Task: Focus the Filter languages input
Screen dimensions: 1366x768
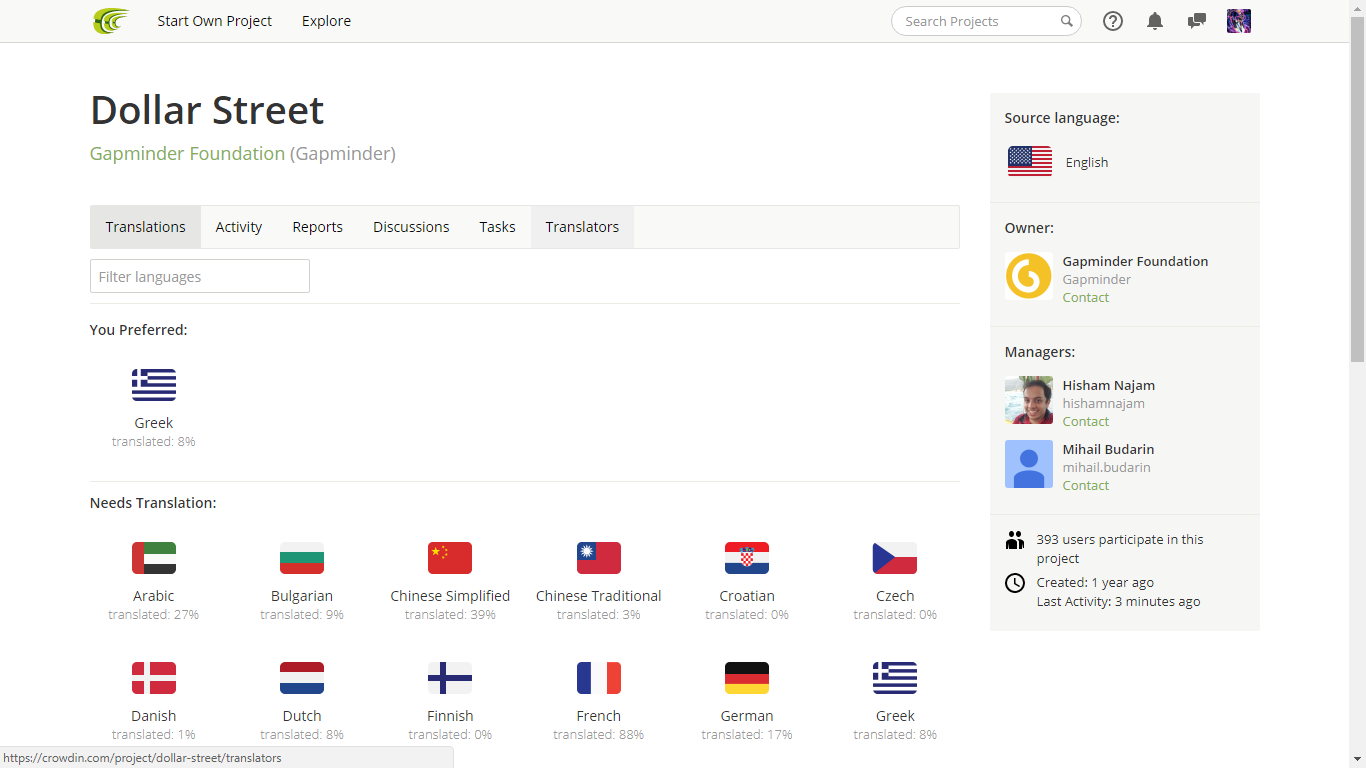Action: click(200, 276)
